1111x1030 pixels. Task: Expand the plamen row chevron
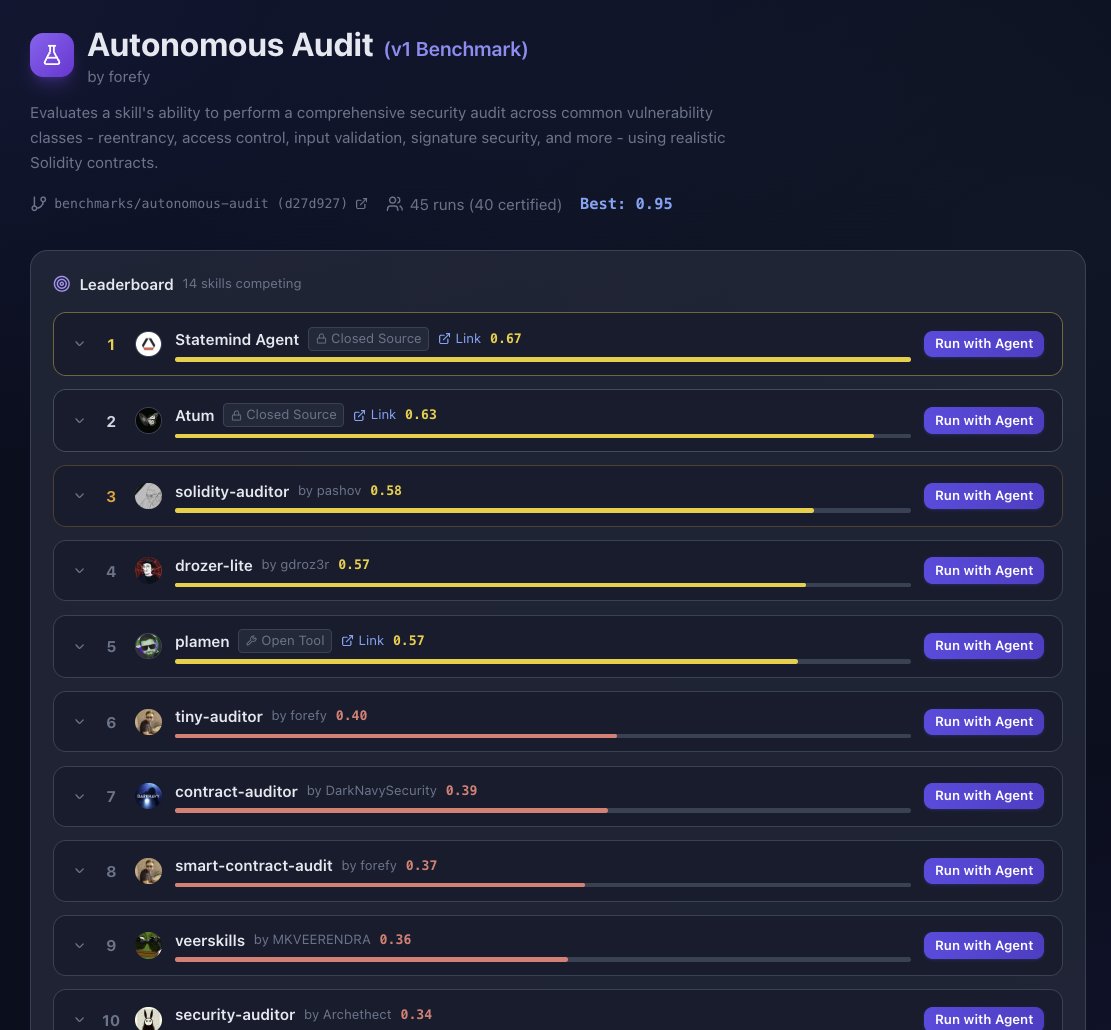[x=79, y=647]
